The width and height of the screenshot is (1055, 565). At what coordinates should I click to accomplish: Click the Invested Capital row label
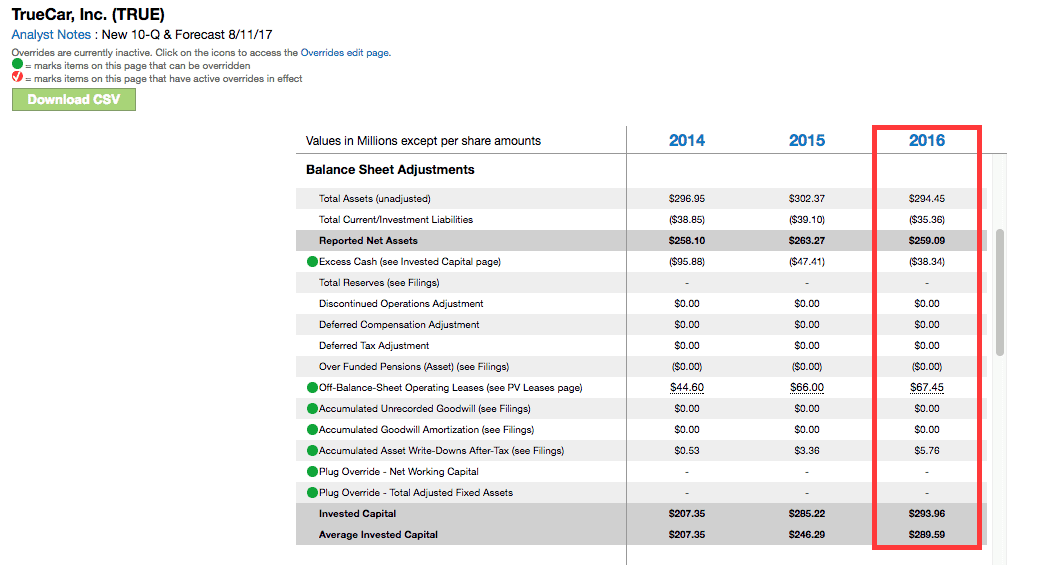[x=357, y=513]
